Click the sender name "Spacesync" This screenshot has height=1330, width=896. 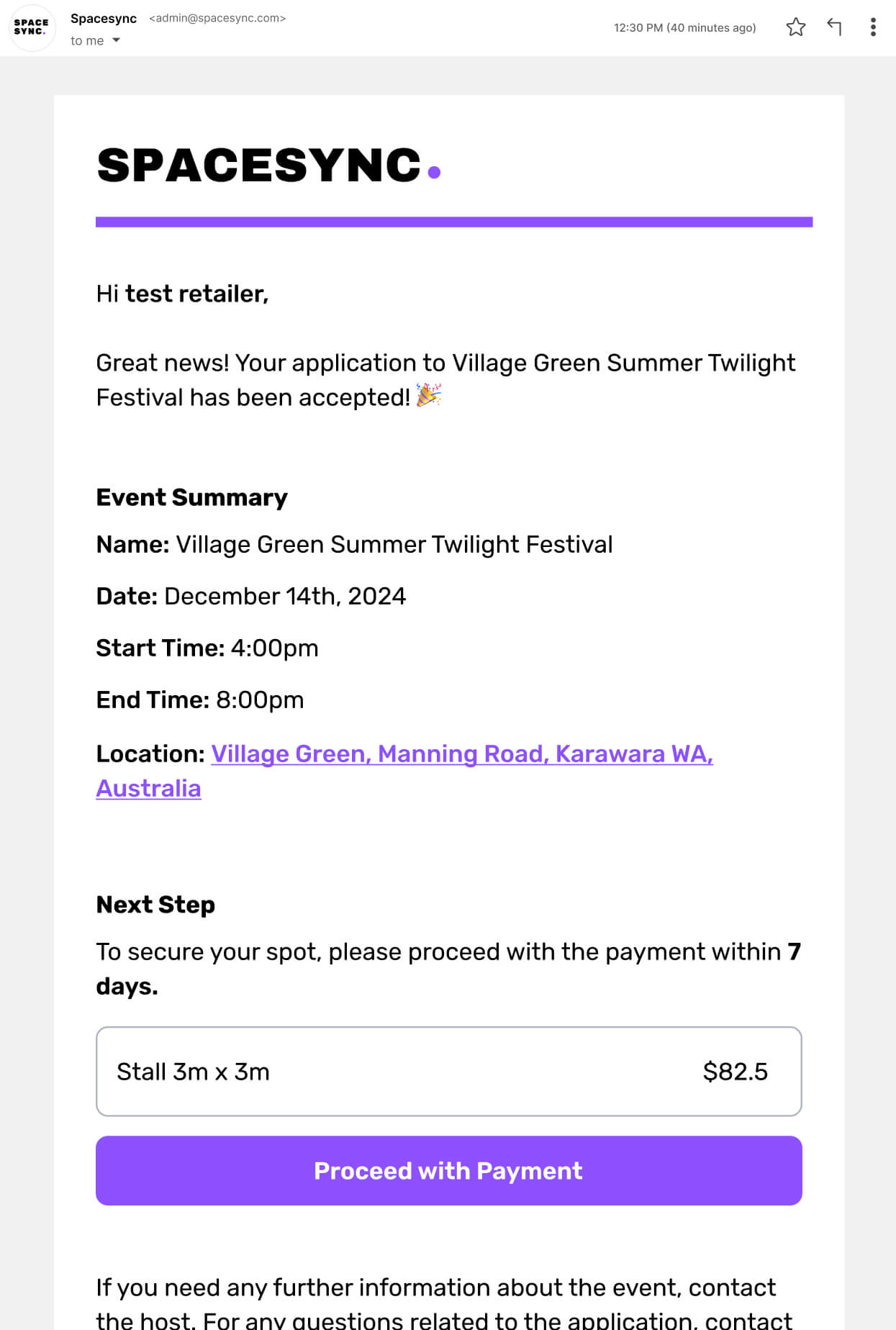tap(104, 18)
